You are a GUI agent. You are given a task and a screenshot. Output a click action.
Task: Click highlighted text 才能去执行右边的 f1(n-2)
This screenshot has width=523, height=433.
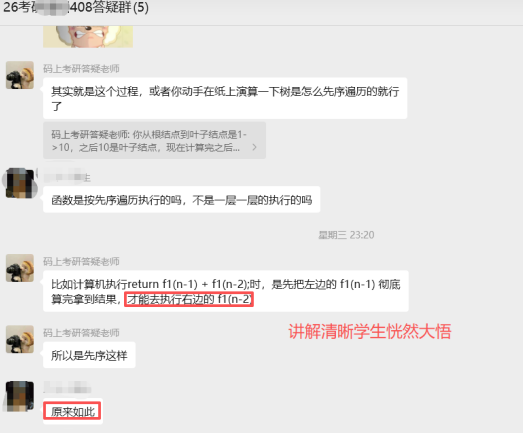[x=189, y=299]
